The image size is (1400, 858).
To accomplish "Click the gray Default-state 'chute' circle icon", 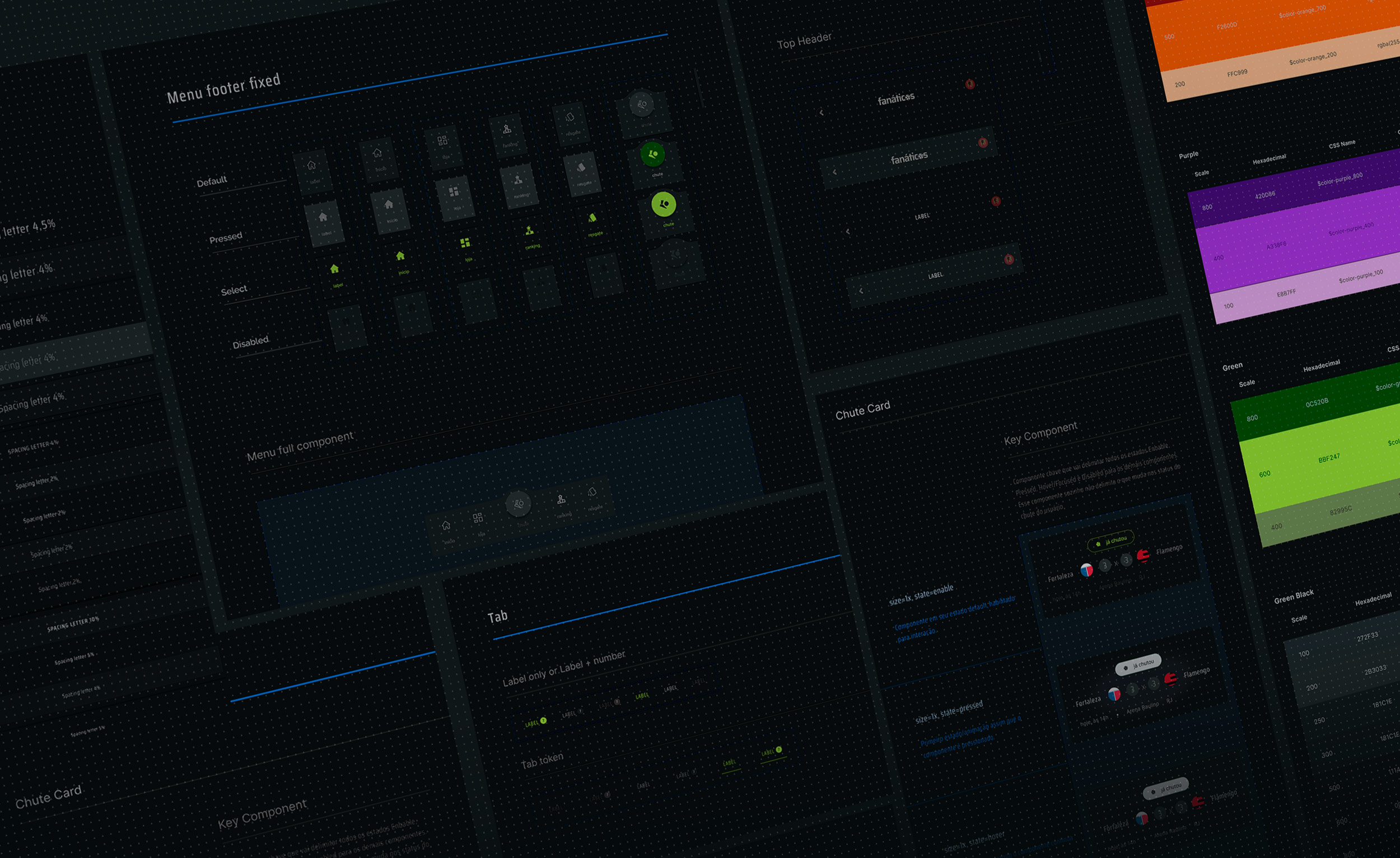I will [x=641, y=105].
